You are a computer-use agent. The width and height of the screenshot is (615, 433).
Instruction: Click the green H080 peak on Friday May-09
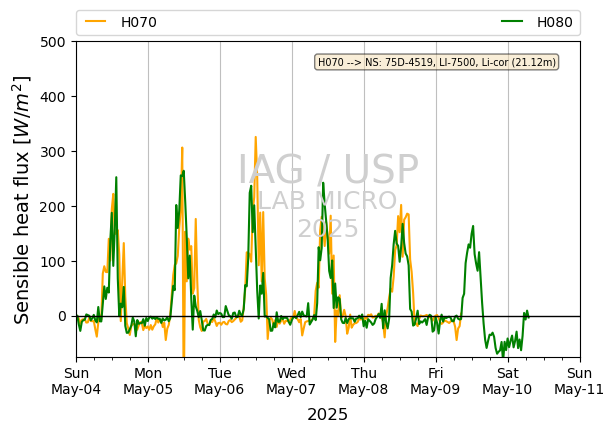473,226
